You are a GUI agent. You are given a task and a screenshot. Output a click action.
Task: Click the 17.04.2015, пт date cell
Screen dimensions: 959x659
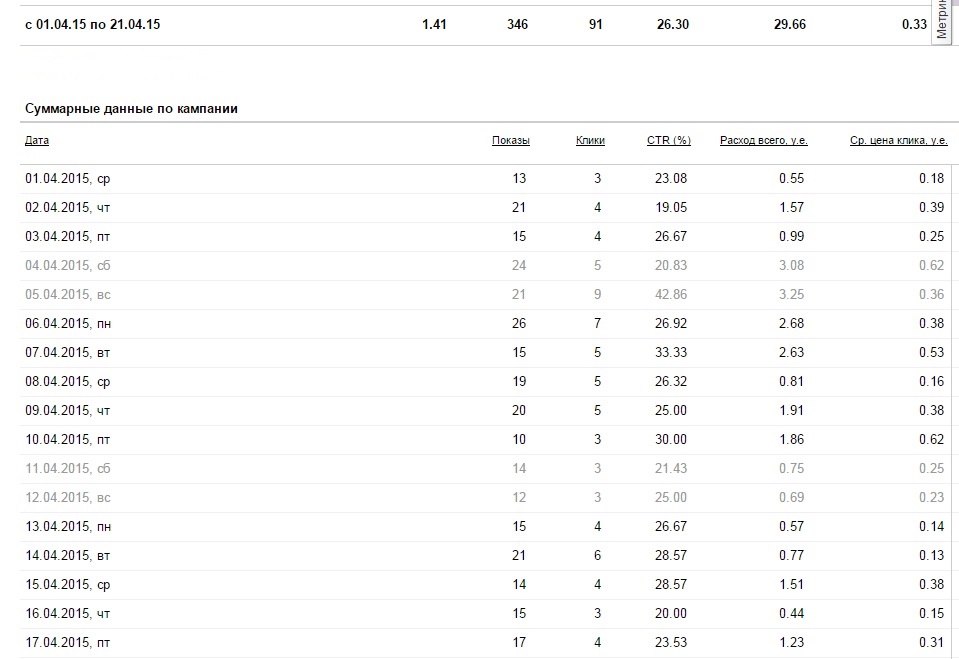pos(67,642)
